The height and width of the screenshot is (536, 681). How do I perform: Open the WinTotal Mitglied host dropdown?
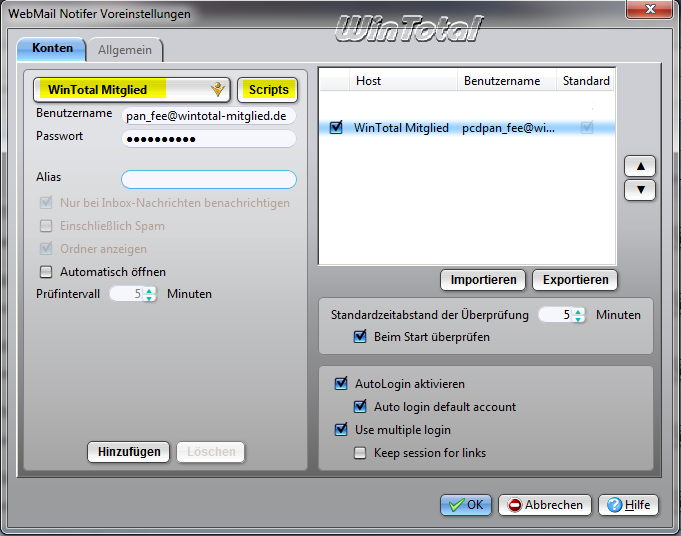coord(131,90)
